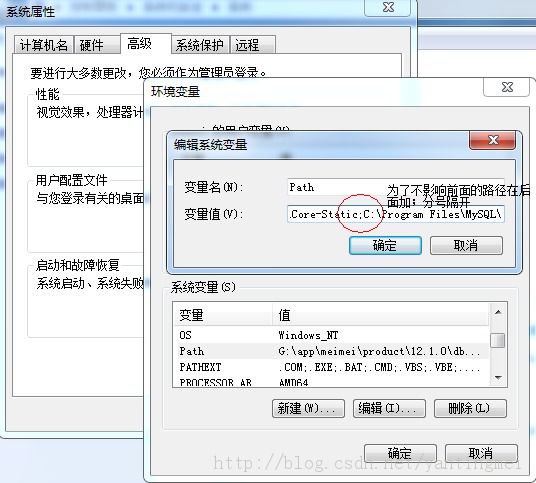Image resolution: width=536 pixels, height=483 pixels.
Task: Select the PROCESSOR_AR variable row
Action: click(x=331, y=381)
